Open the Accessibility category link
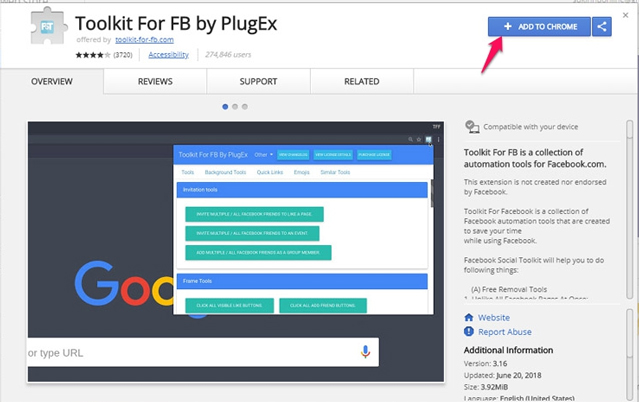Screen dimensions: 639x402 tap(168, 55)
